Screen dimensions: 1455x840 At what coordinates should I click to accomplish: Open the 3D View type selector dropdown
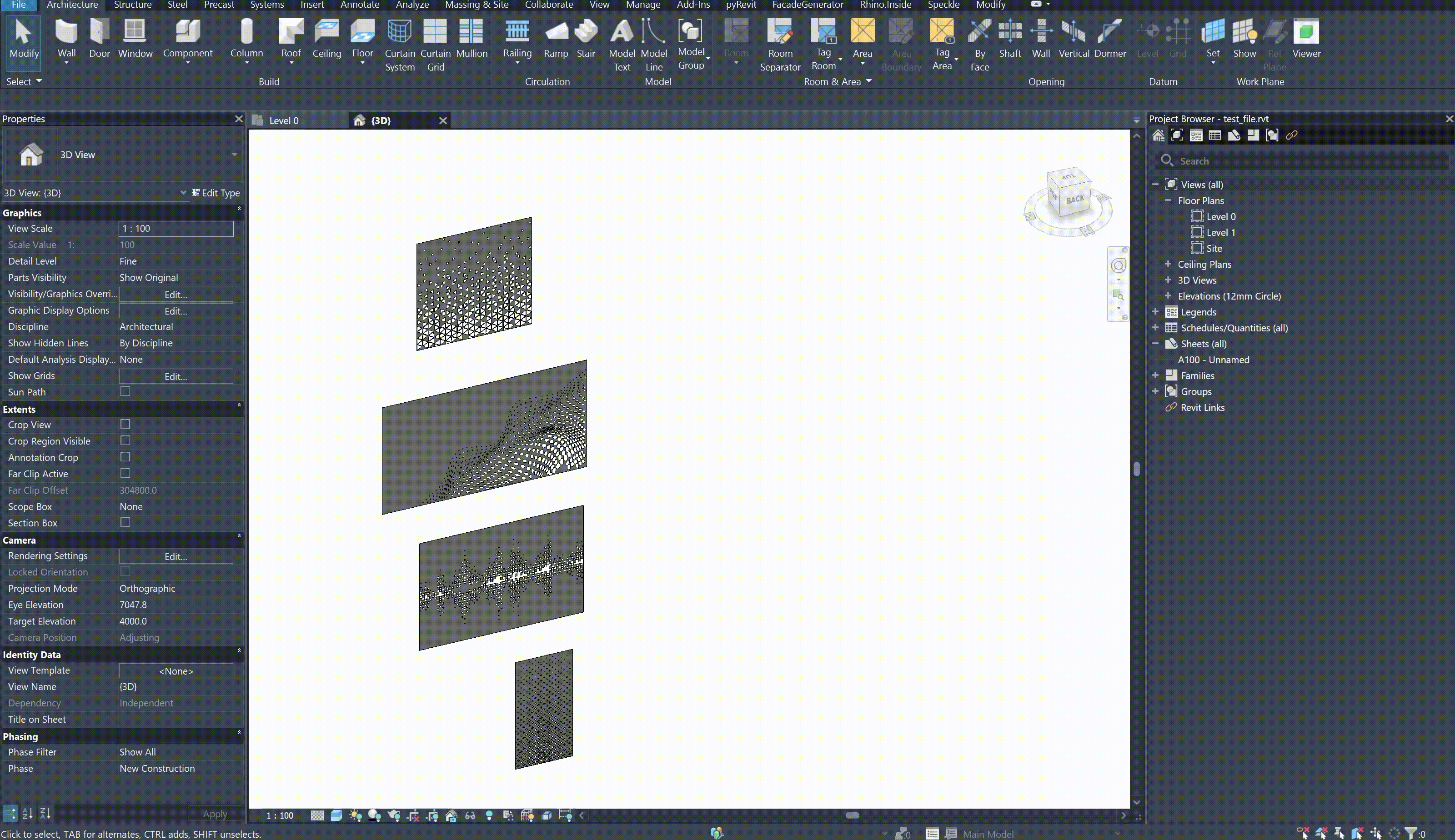(234, 155)
